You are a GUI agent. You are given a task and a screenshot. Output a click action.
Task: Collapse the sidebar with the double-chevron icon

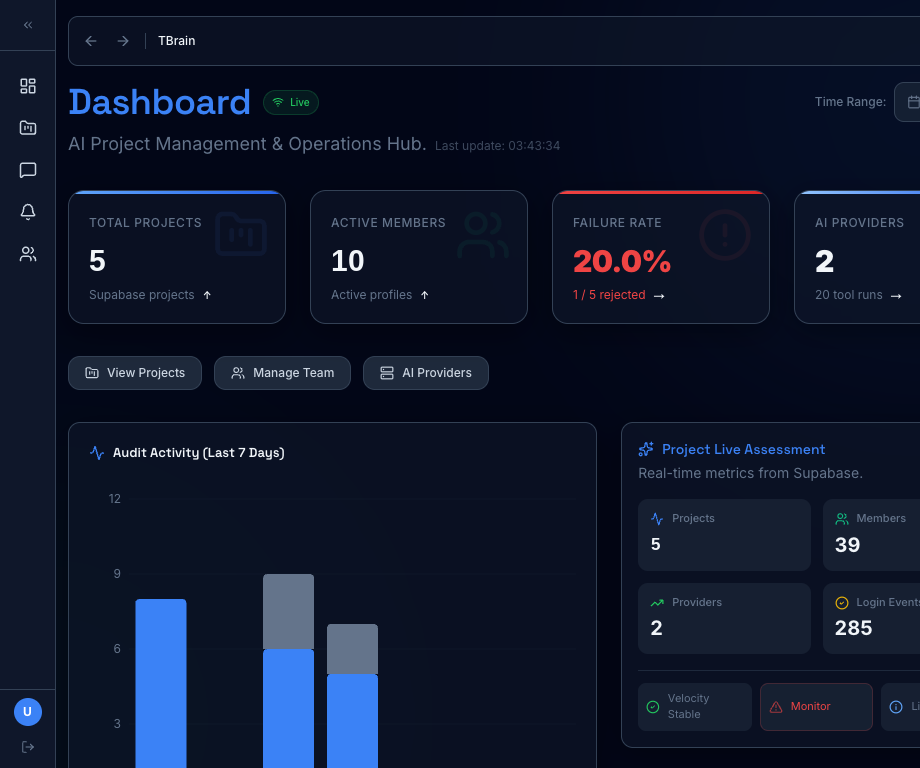click(x=28, y=25)
